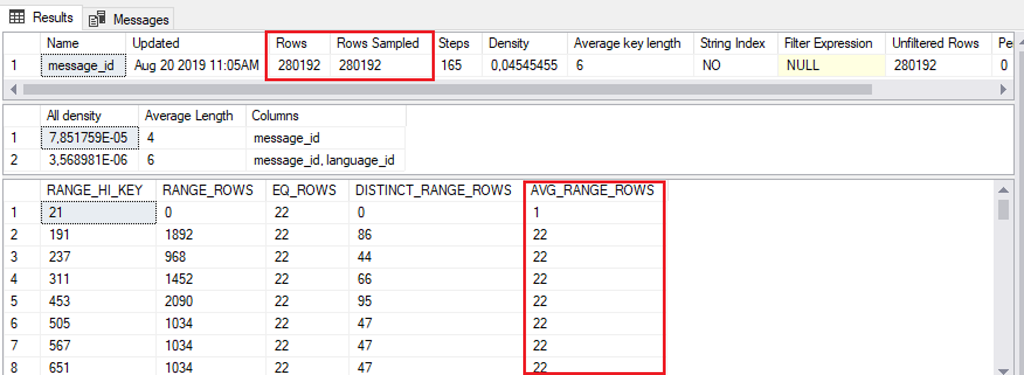Select the Unfiltered Rows value 280192

coord(939,65)
